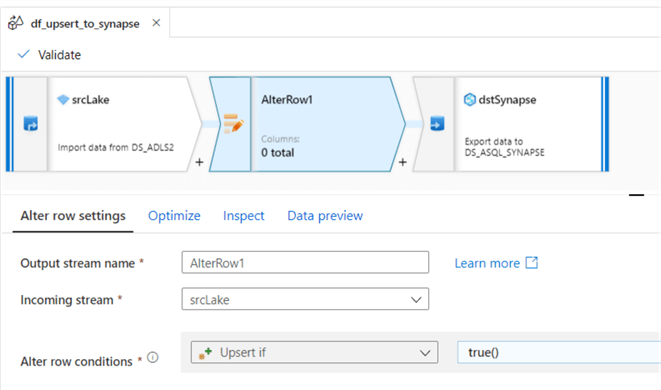Open the Data preview tab

(325, 216)
